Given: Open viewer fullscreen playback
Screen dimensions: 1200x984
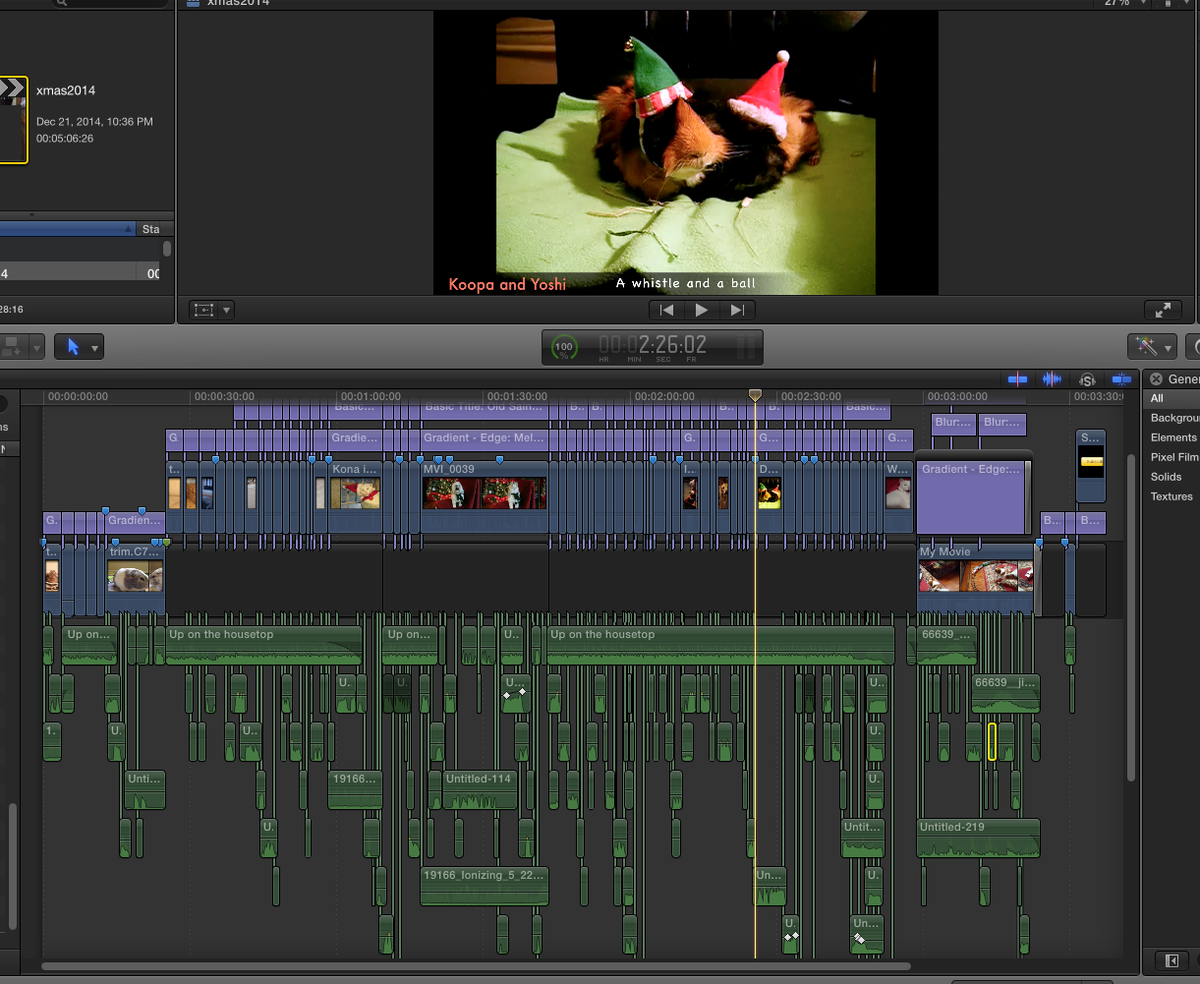Looking at the screenshot, I should tap(1162, 310).
